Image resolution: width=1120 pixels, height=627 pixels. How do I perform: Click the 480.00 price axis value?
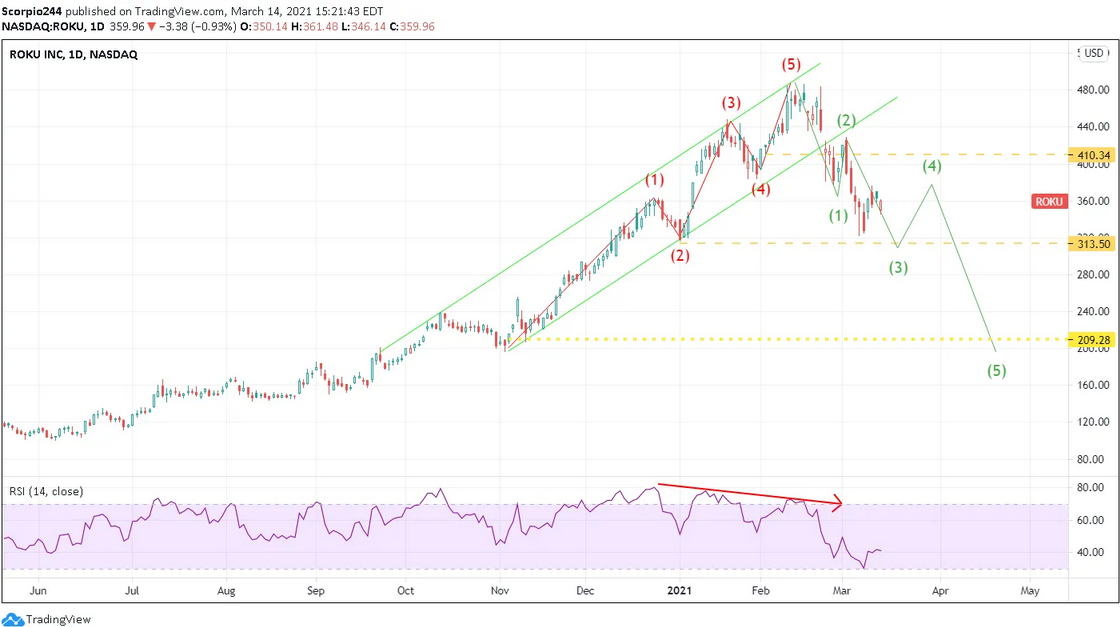(x=1094, y=90)
